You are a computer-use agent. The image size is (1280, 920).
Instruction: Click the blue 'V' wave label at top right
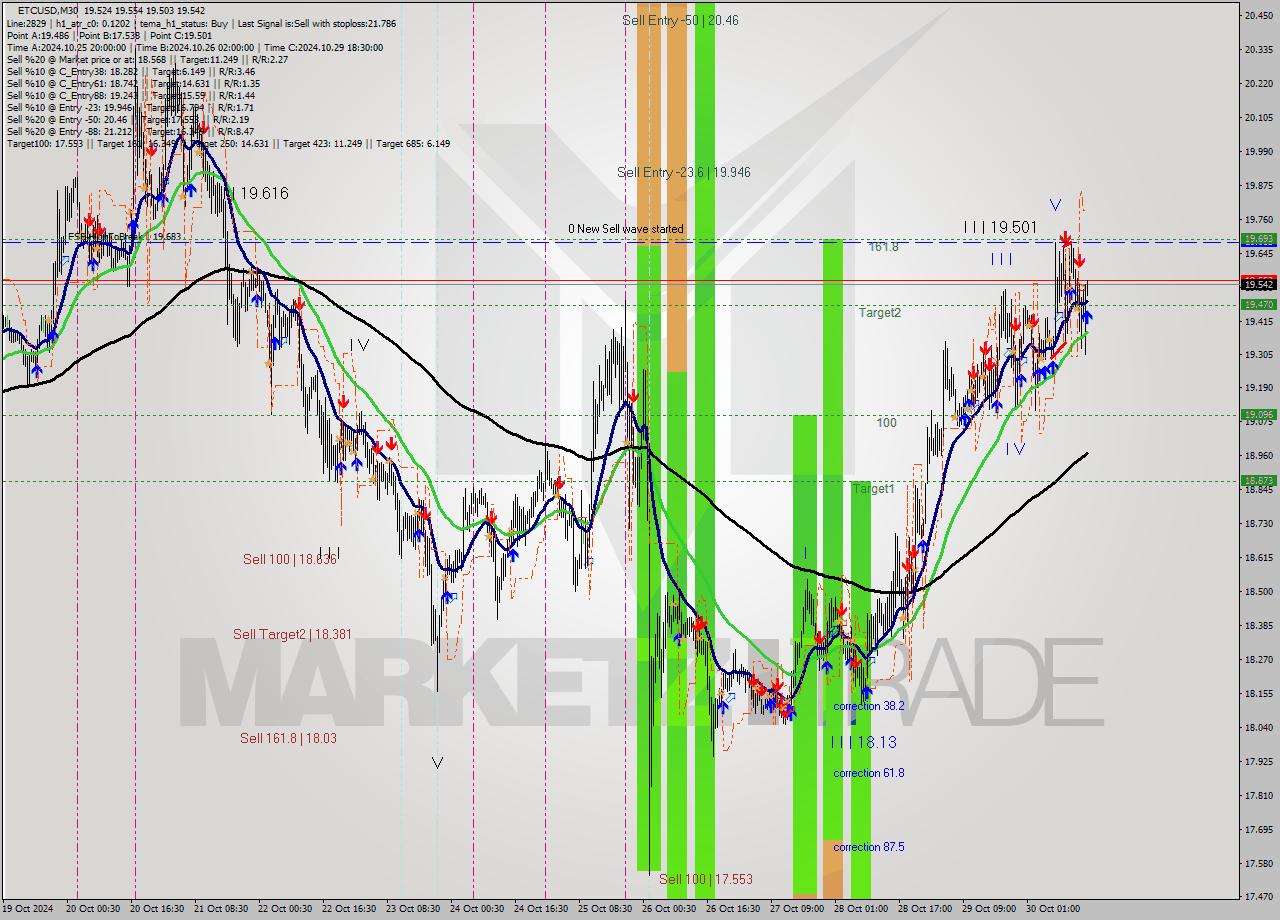tap(1055, 205)
